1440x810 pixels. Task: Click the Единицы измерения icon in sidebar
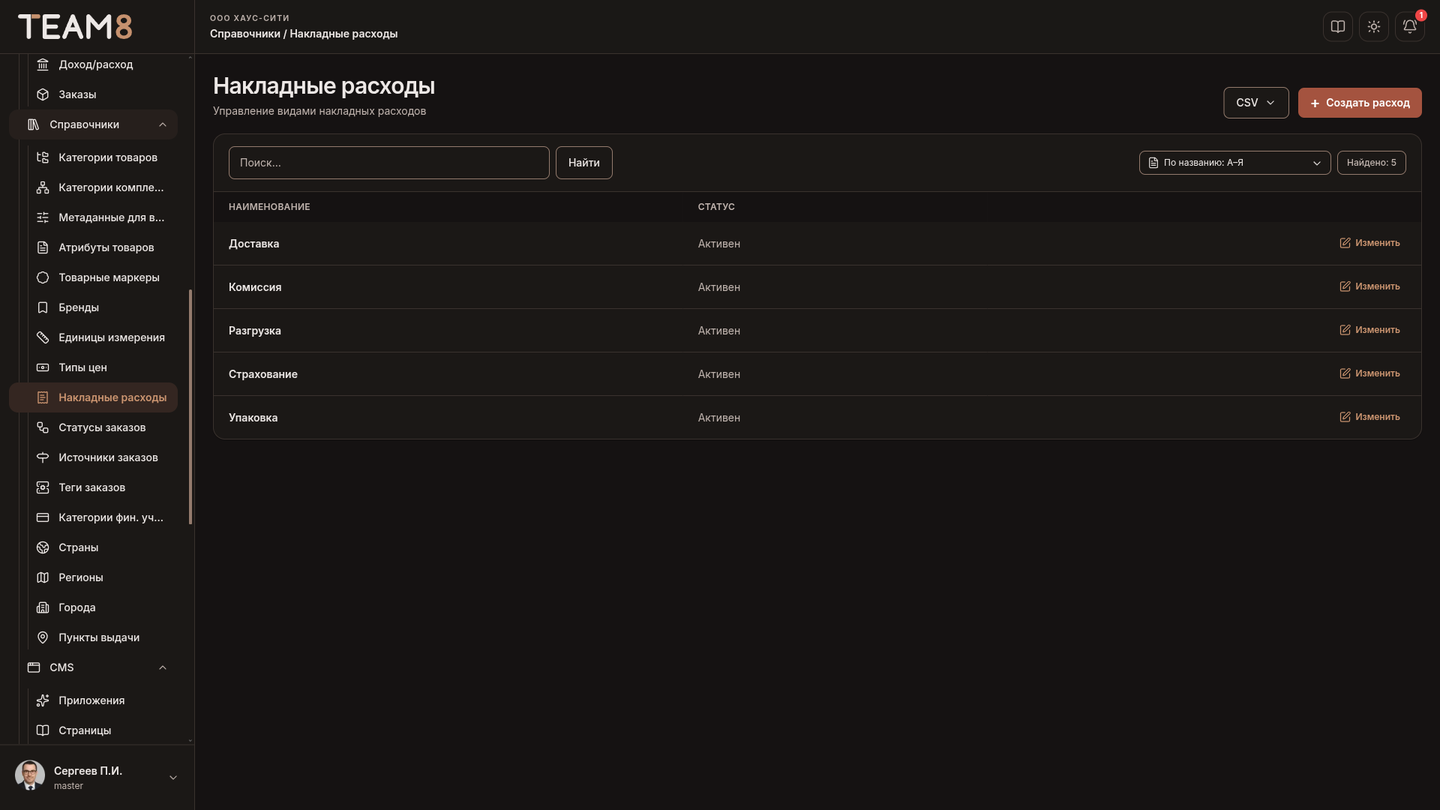[x=43, y=337]
